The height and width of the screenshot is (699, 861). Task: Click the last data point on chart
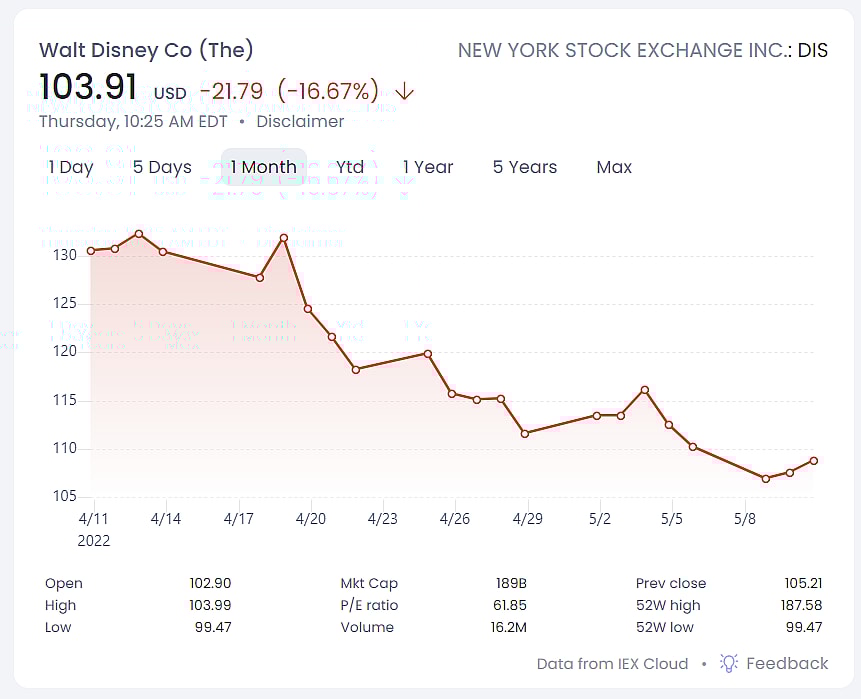[814, 461]
